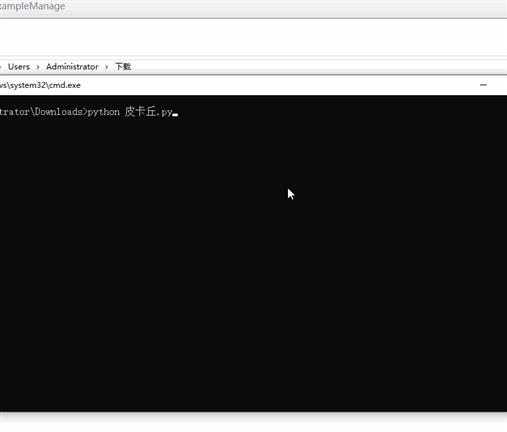Click the python 皮卡丘.py command line
The width and height of the screenshot is (507, 432).
[x=89, y=112]
